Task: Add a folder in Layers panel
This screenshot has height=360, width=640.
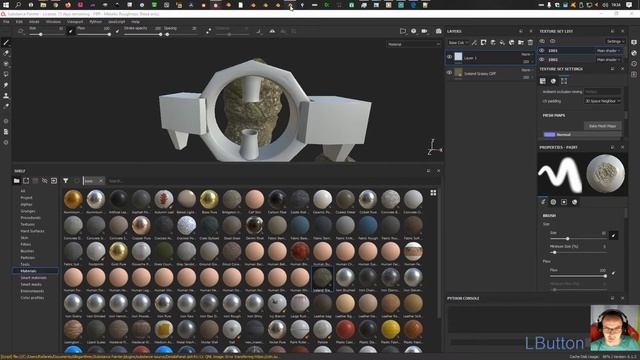Action: (521, 42)
